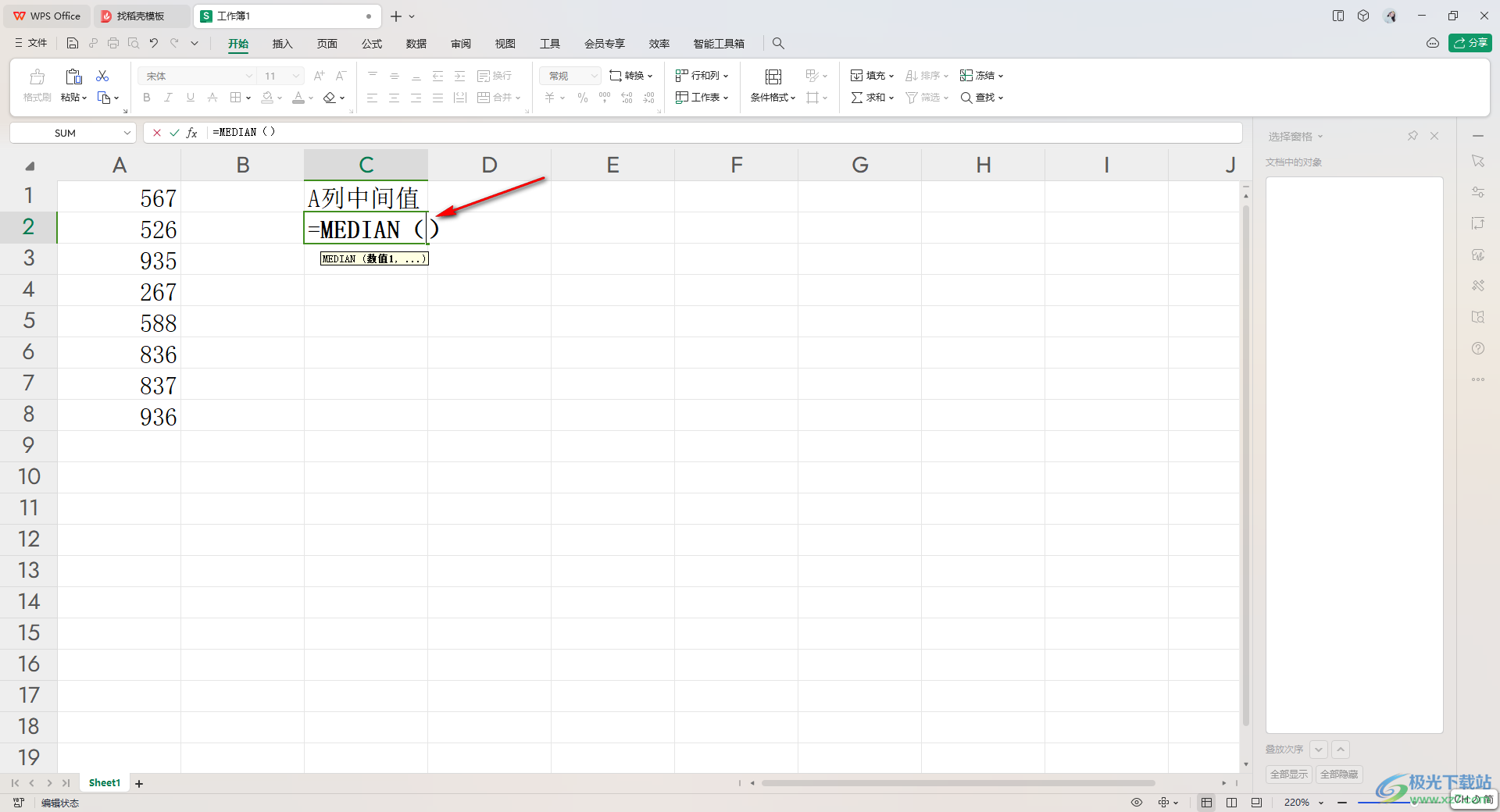Confirm formula entry with the checkmark icon
The height and width of the screenshot is (812, 1500).
[x=174, y=133]
